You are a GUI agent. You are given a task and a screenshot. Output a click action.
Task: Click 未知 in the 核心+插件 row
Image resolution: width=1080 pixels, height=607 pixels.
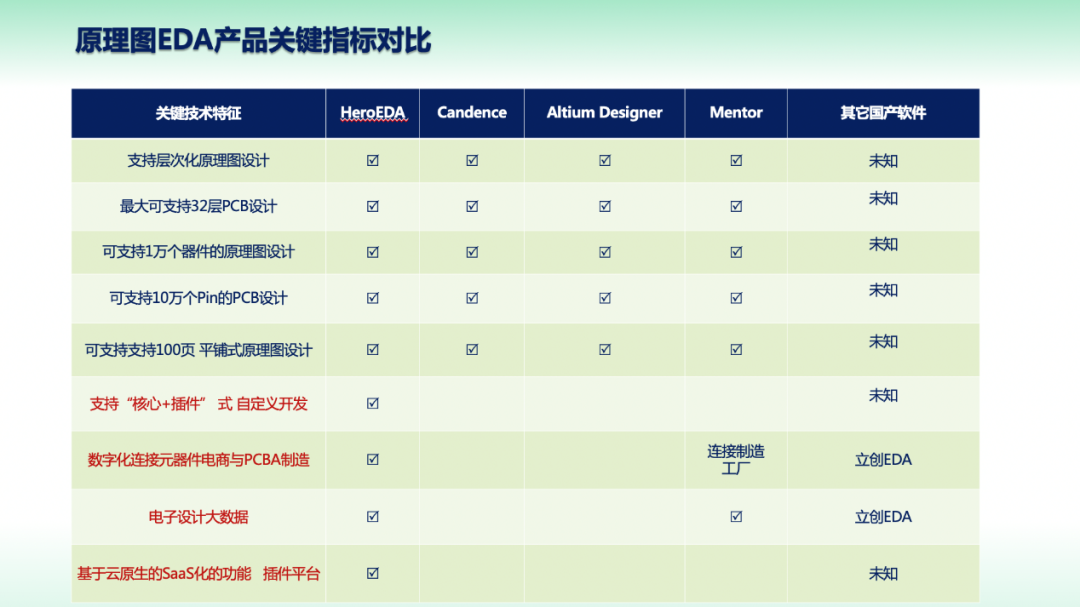click(x=883, y=395)
